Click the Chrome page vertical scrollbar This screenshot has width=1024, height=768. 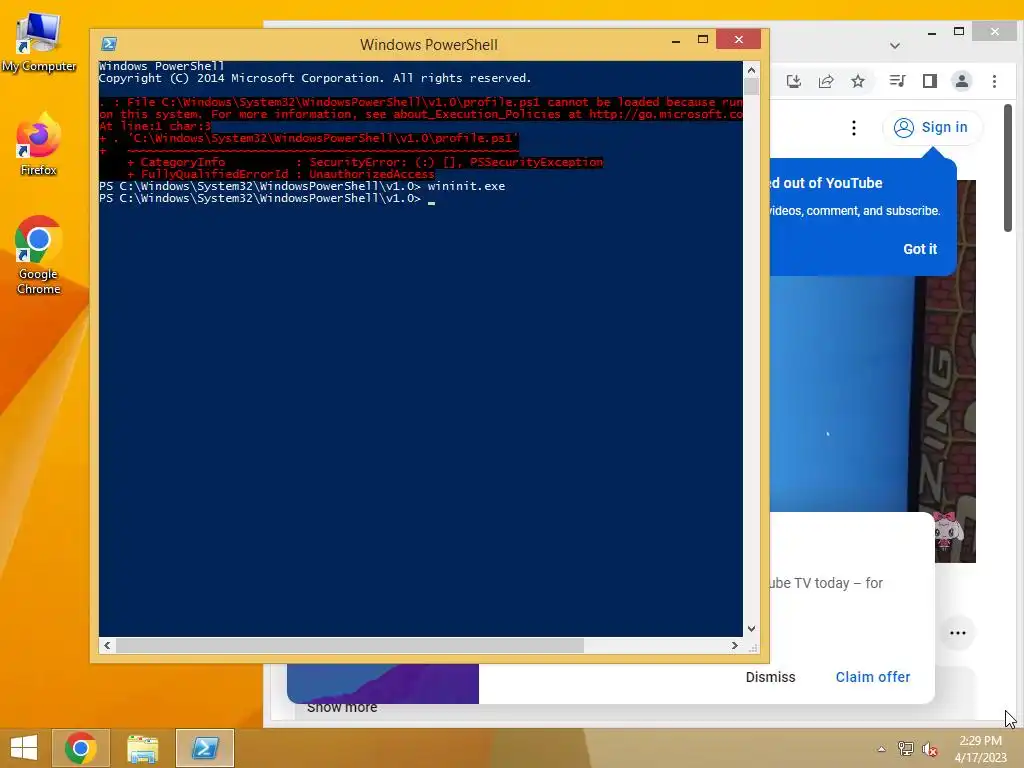pyautogui.click(x=1008, y=168)
